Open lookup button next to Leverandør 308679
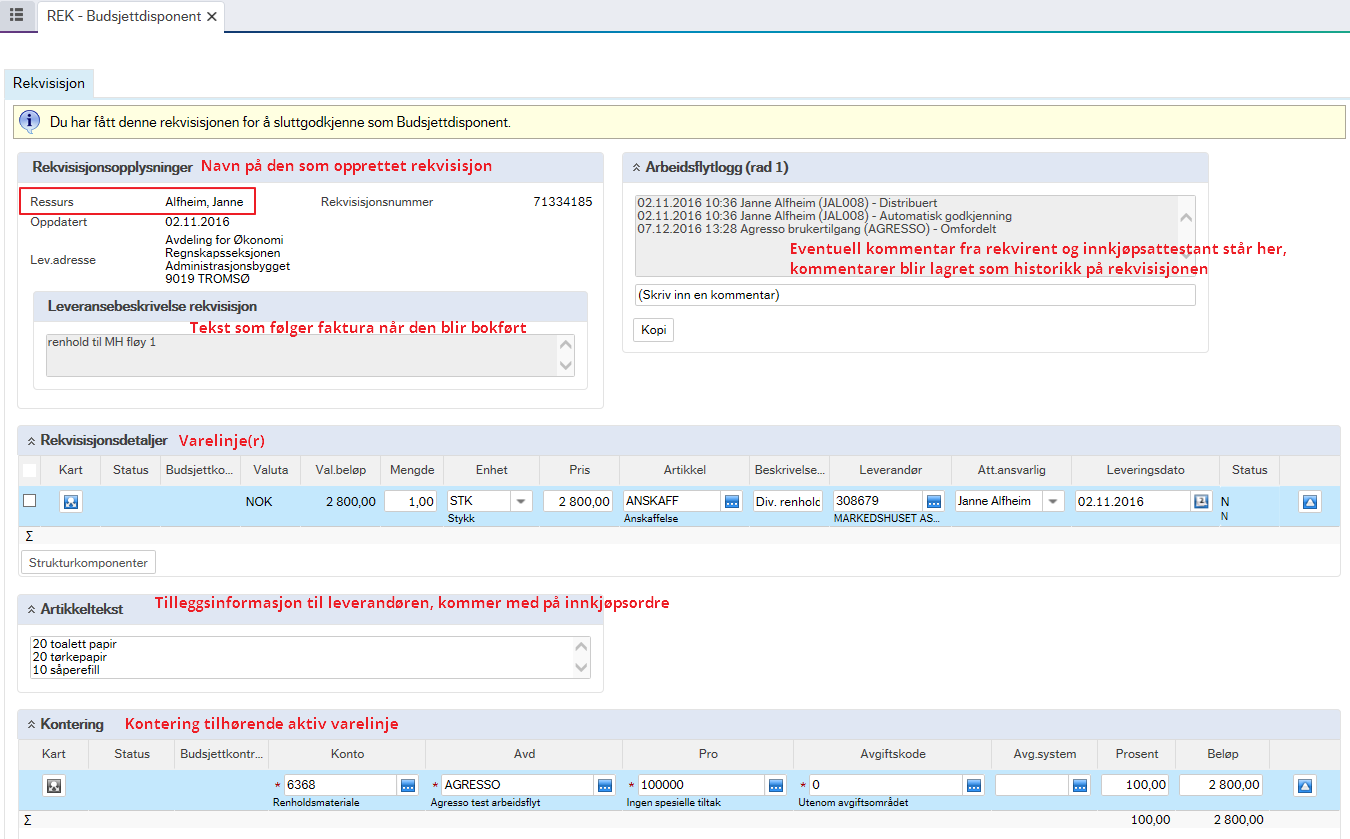The width and height of the screenshot is (1350, 839). 934,501
